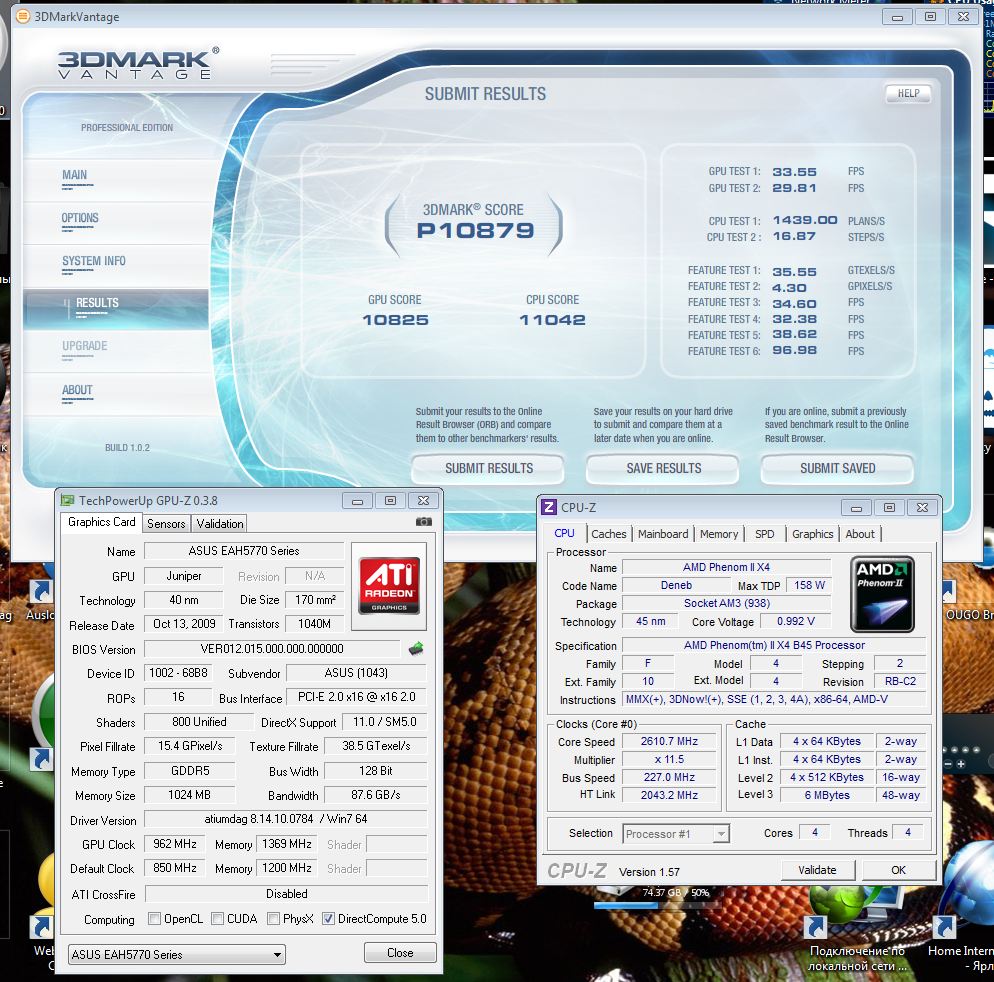Click the GPU score 10825 value
The image size is (994, 982).
[395, 320]
